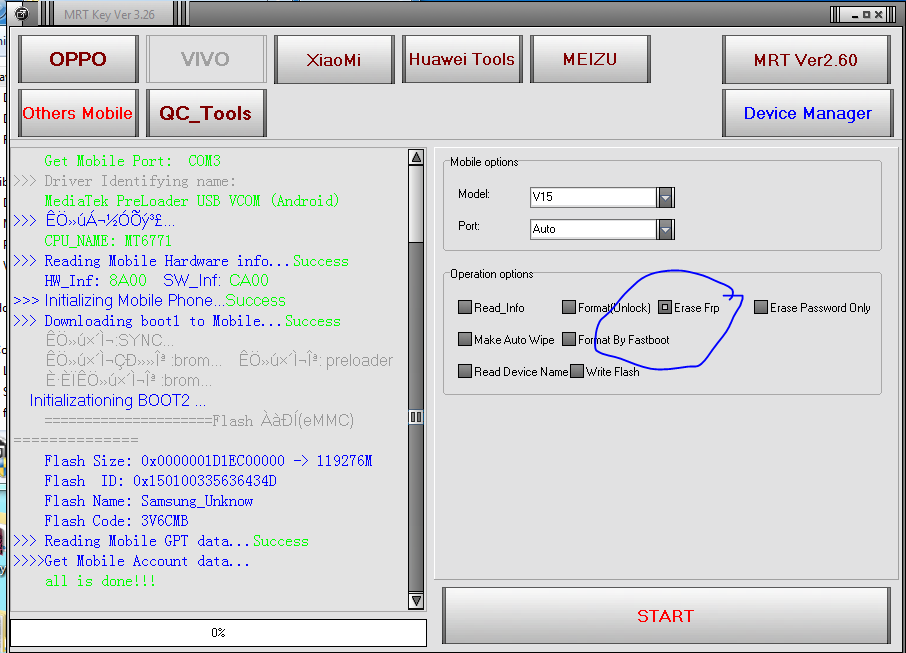Image resolution: width=906 pixels, height=653 pixels.
Task: Click 'MediaTek PreLoader USB VCOM' log line
Action: click(x=191, y=201)
